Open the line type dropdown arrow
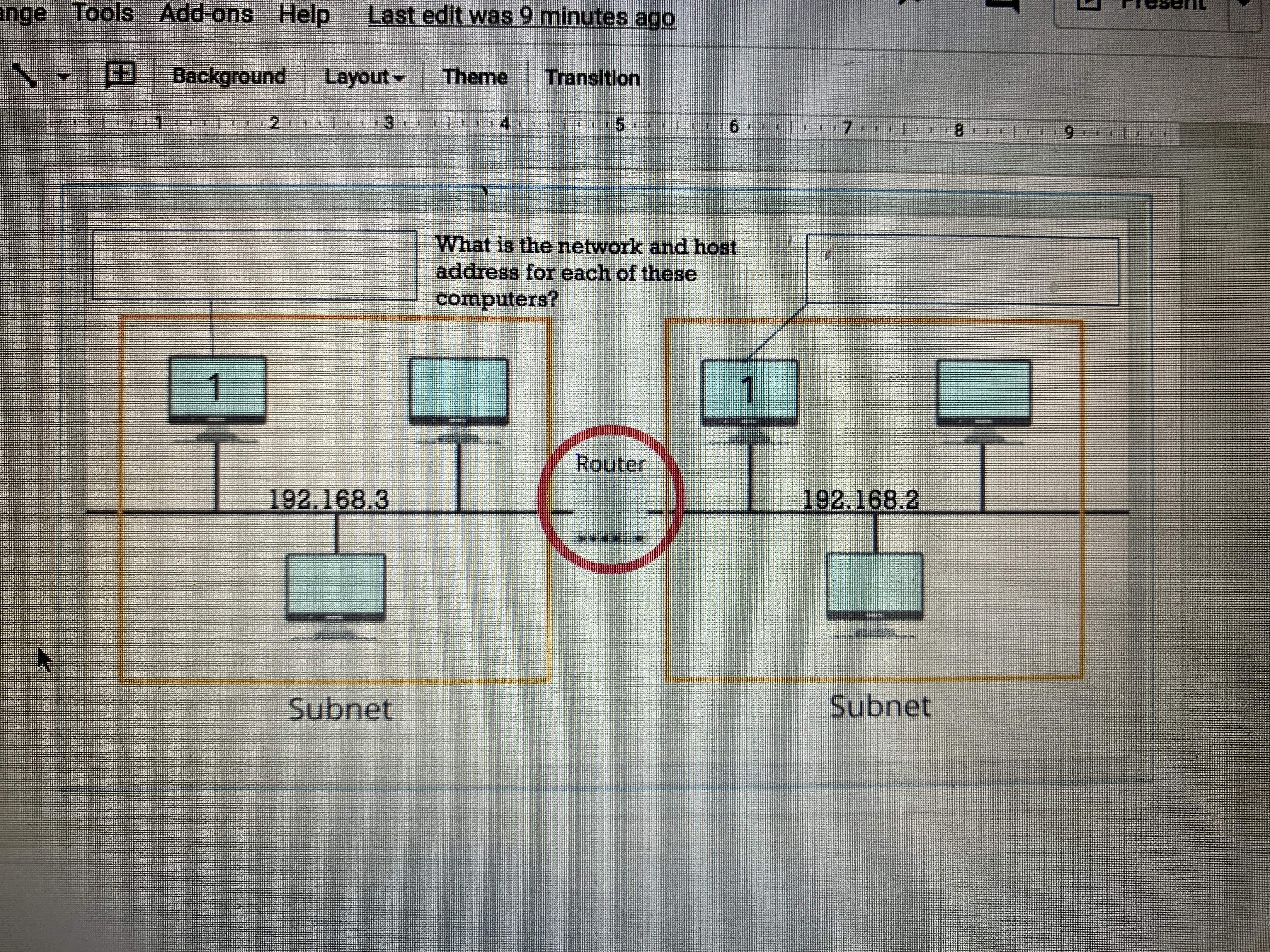Image resolution: width=1270 pixels, height=952 pixels. pos(64,77)
